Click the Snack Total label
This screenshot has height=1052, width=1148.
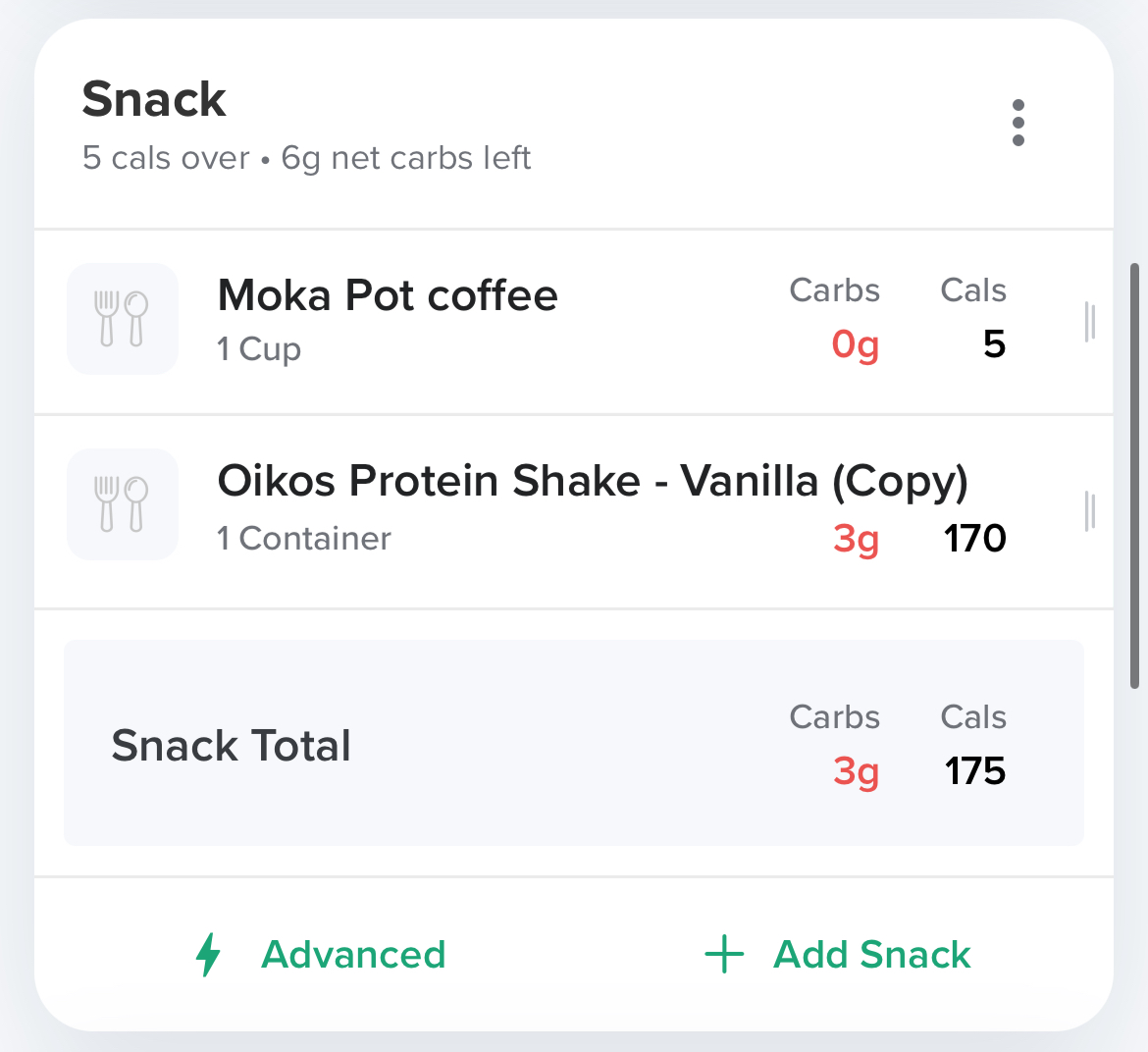231,746
